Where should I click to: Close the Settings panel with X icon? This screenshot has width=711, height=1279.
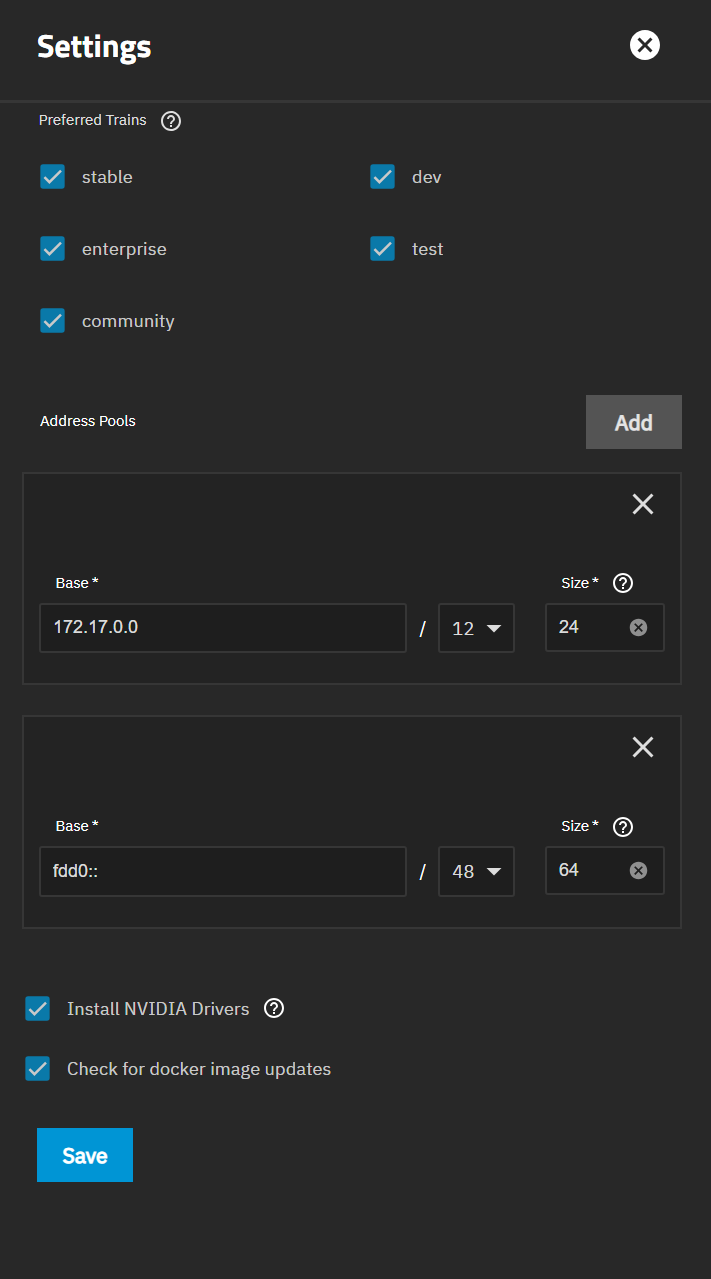(645, 45)
